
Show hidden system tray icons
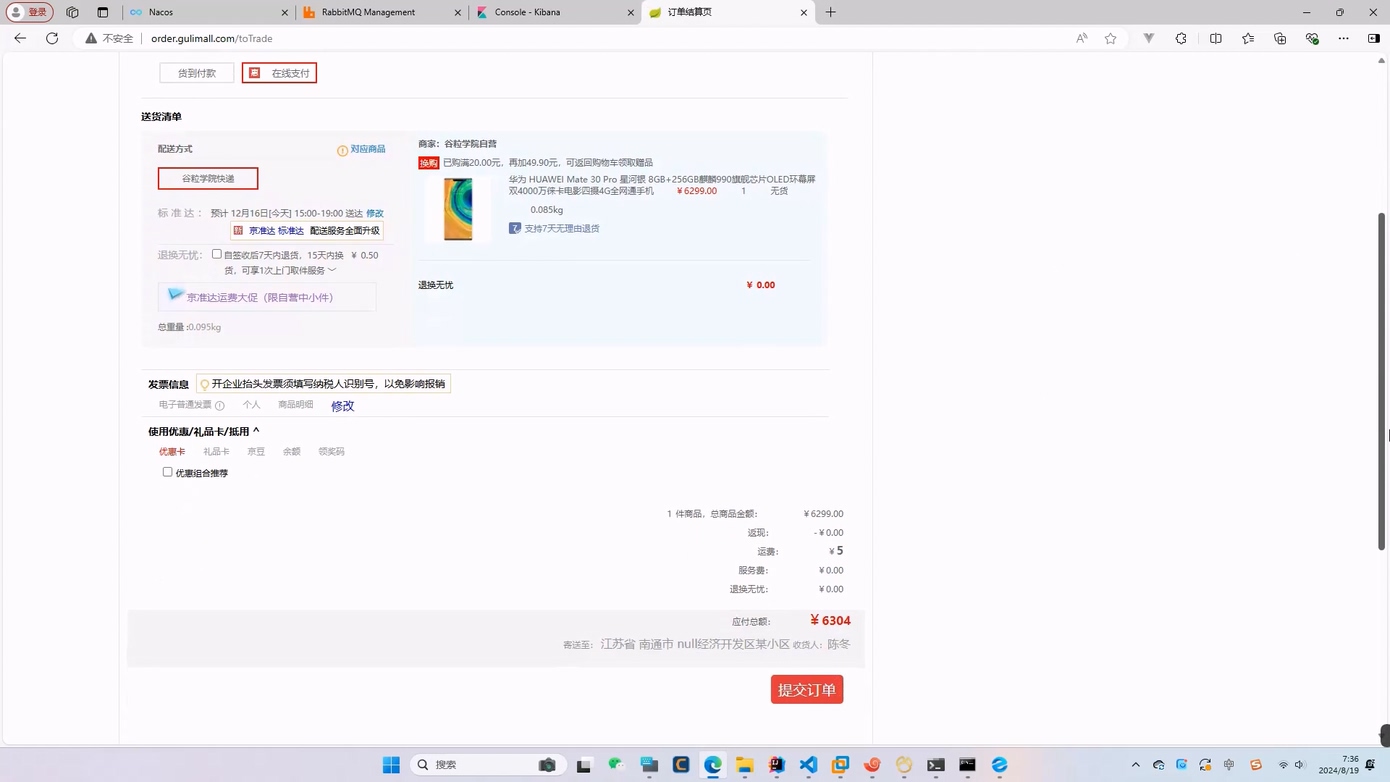[1135, 765]
